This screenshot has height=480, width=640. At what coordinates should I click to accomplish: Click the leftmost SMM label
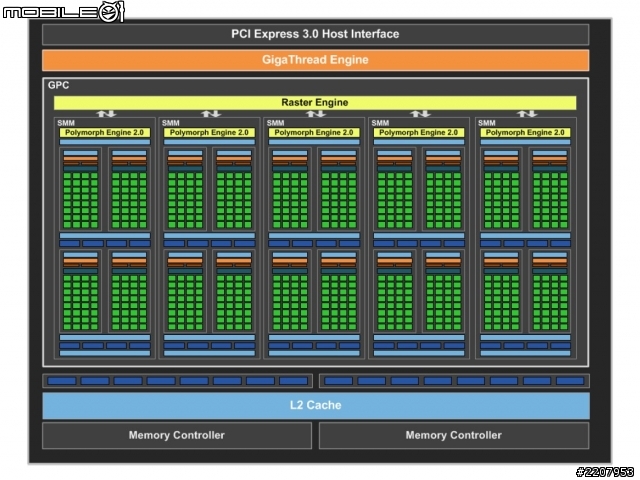pyautogui.click(x=66, y=122)
